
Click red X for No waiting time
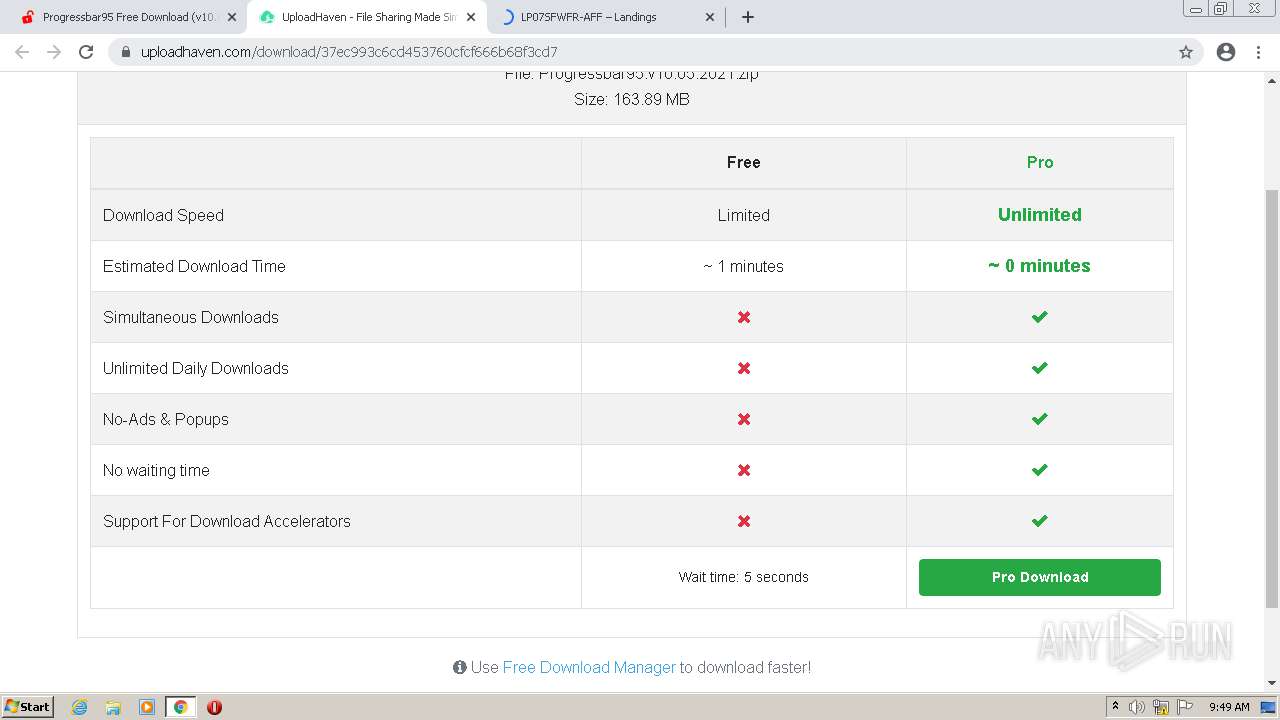pos(744,470)
